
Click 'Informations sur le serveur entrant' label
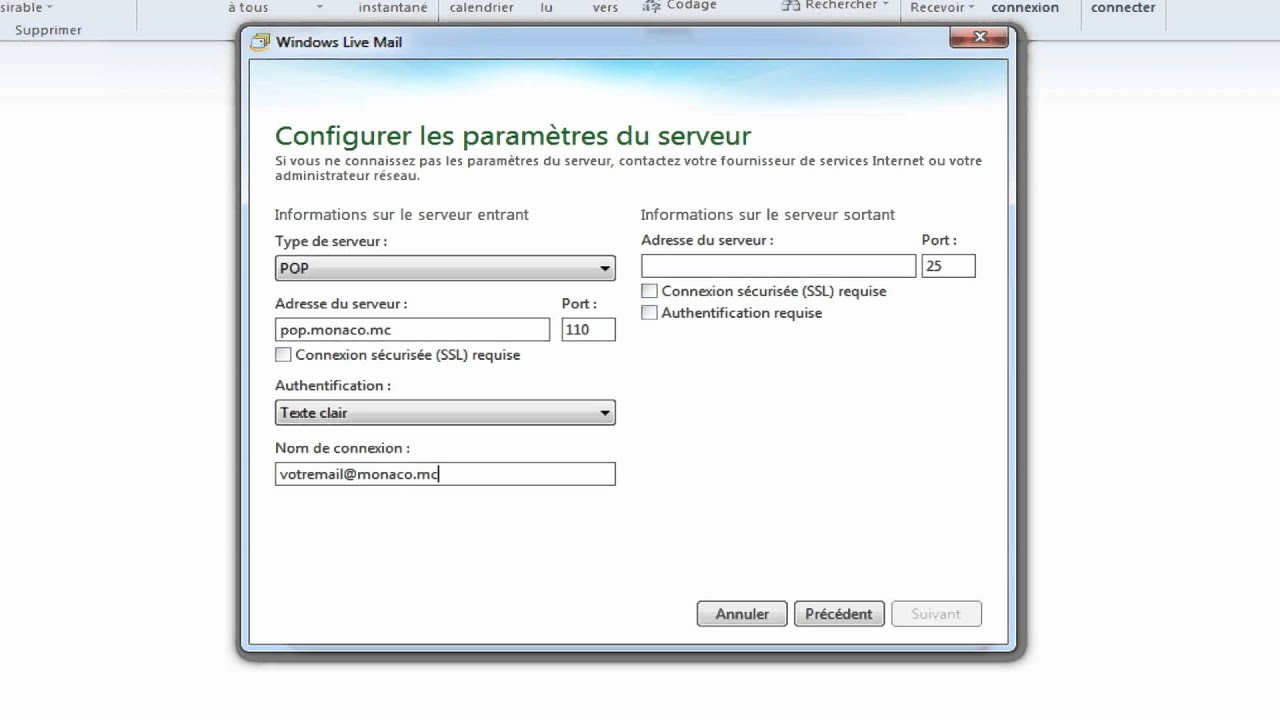point(402,214)
